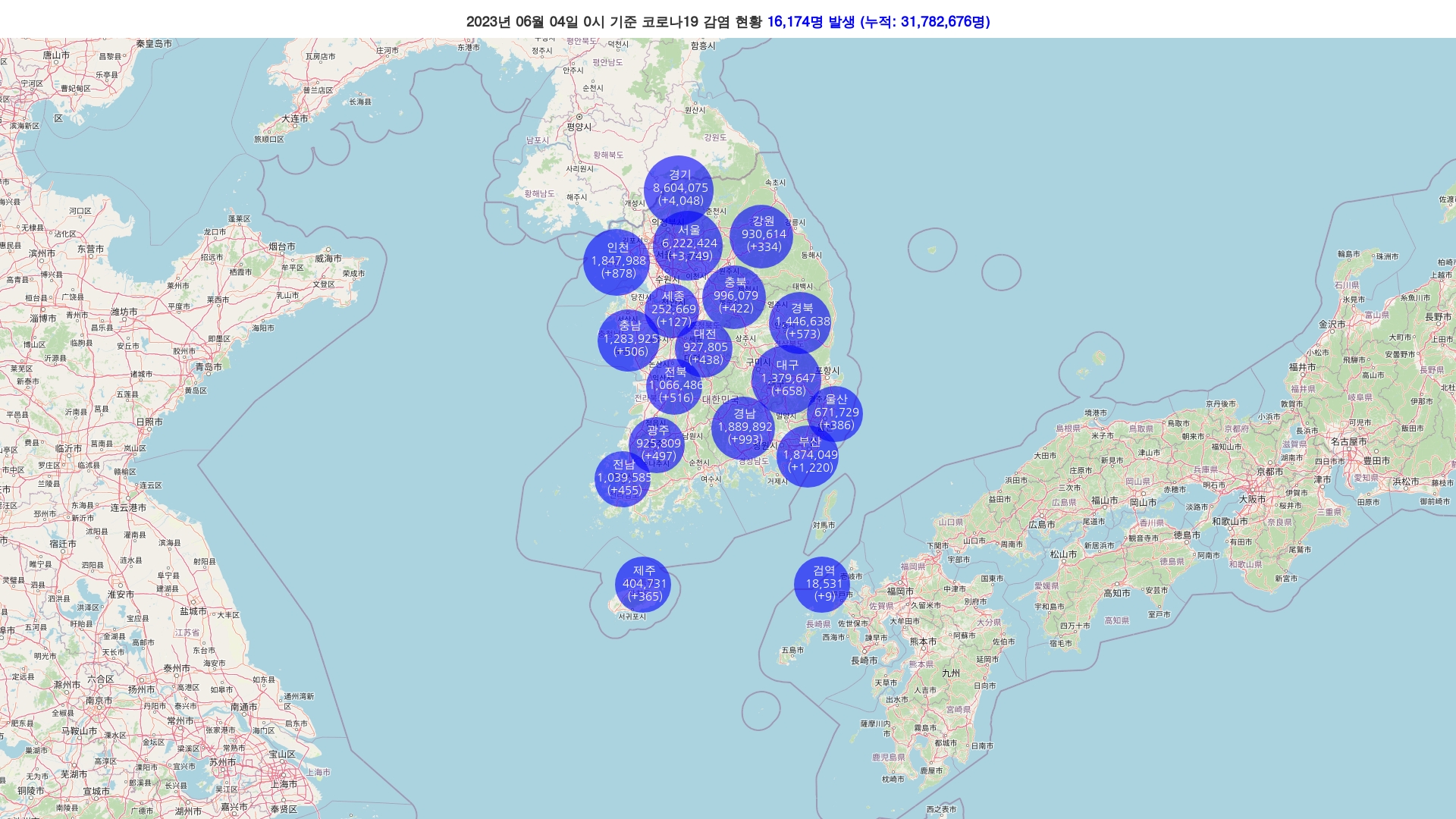
Task: Select the 충북 (Chungbuk) bubble marker
Action: 734,297
